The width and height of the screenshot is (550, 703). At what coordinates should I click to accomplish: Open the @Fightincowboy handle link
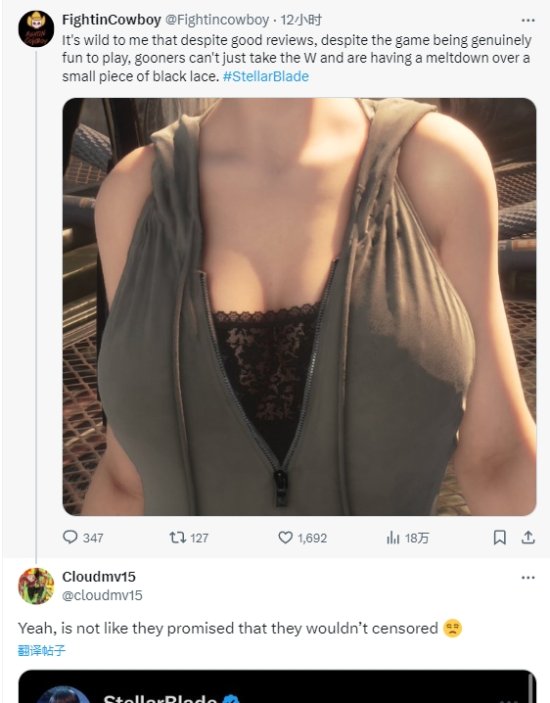[x=217, y=20]
